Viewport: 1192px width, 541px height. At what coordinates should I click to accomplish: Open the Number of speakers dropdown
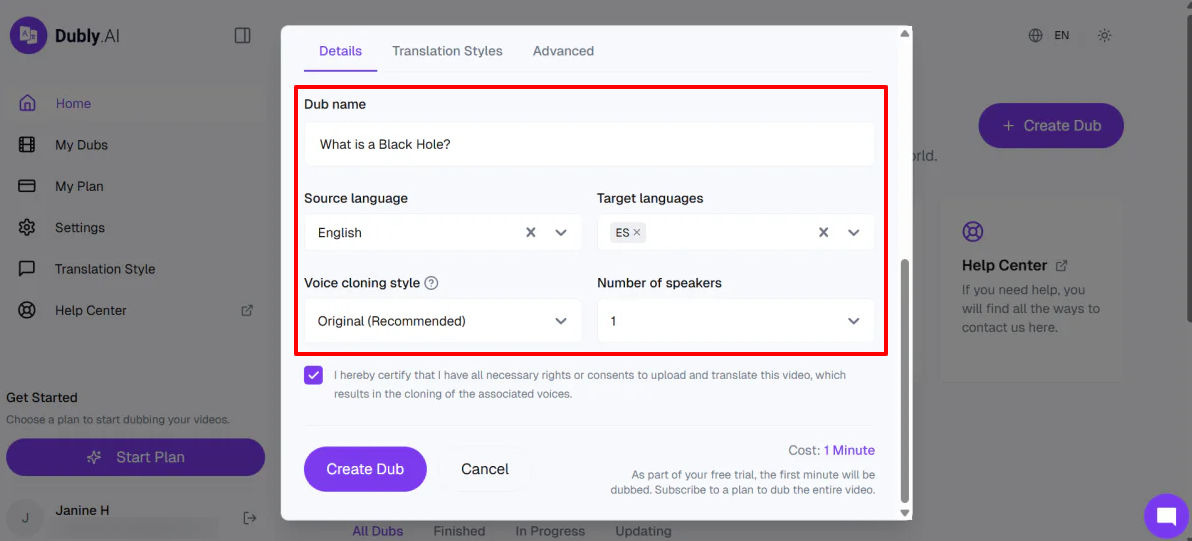click(736, 321)
